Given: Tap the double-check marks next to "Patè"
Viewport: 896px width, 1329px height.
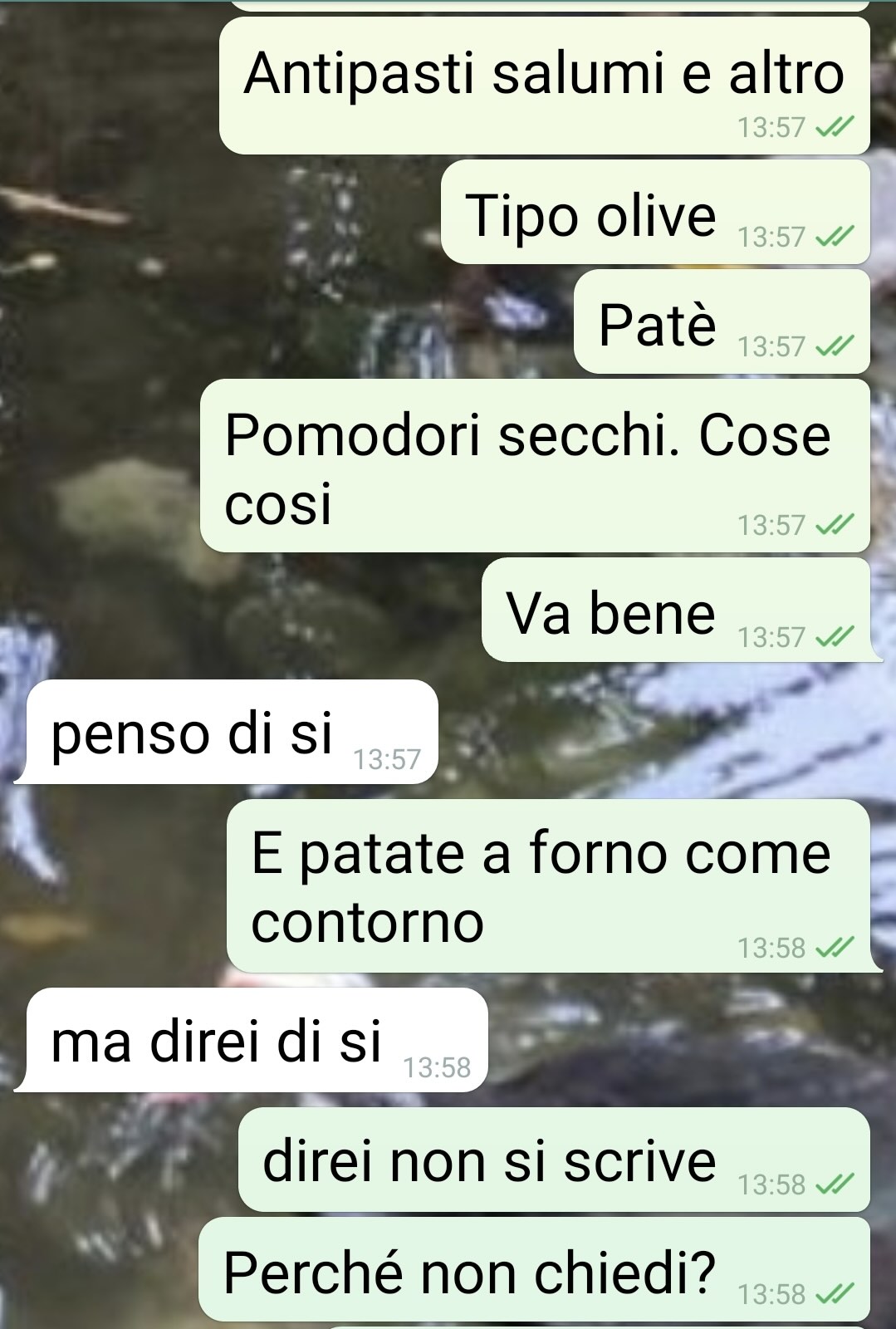Looking at the screenshot, I should [835, 346].
